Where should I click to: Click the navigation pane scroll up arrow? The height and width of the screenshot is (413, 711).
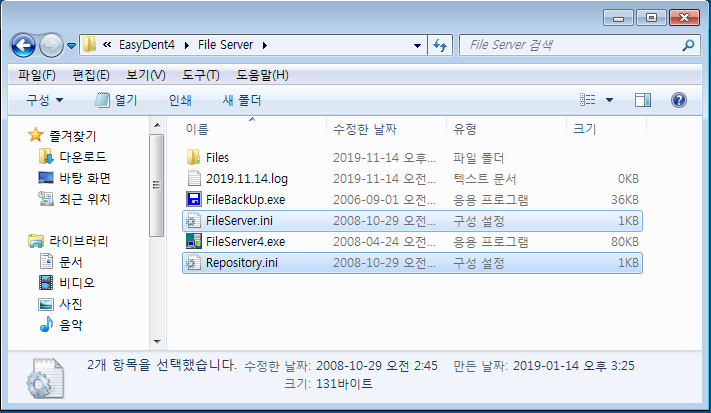coord(157,125)
